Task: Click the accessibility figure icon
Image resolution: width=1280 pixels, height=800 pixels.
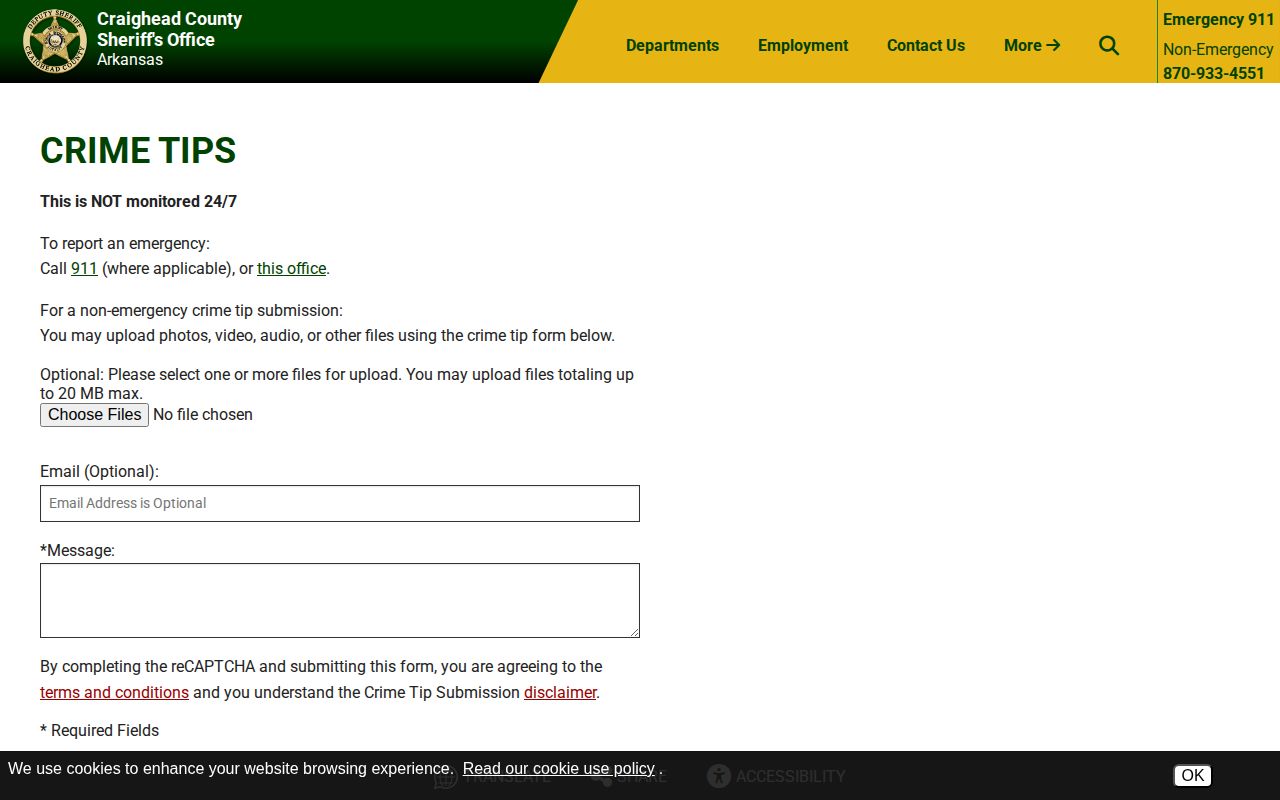Action: [x=718, y=776]
